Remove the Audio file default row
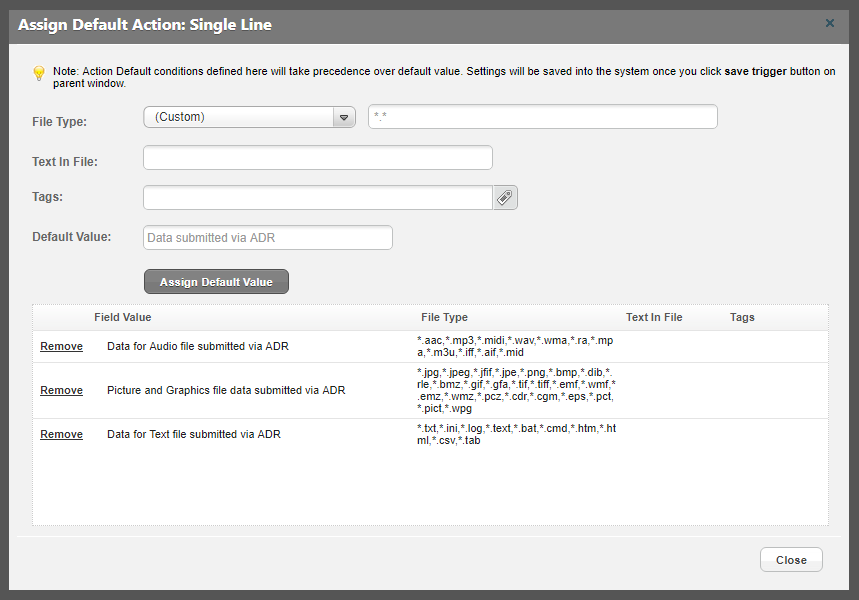This screenshot has height=600, width=859. [x=61, y=346]
